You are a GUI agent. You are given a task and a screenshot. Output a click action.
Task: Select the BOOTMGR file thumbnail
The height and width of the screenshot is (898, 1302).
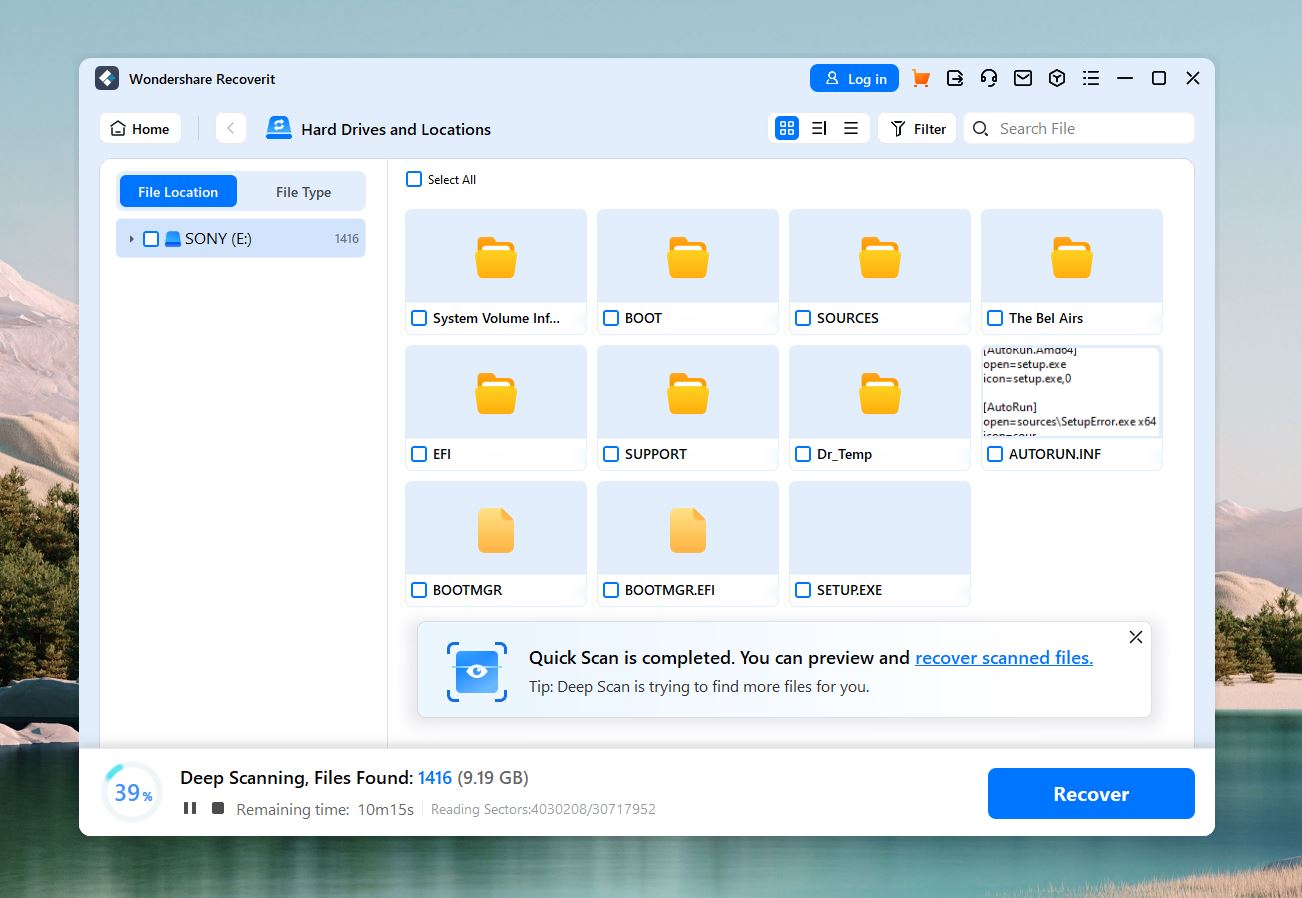496,529
